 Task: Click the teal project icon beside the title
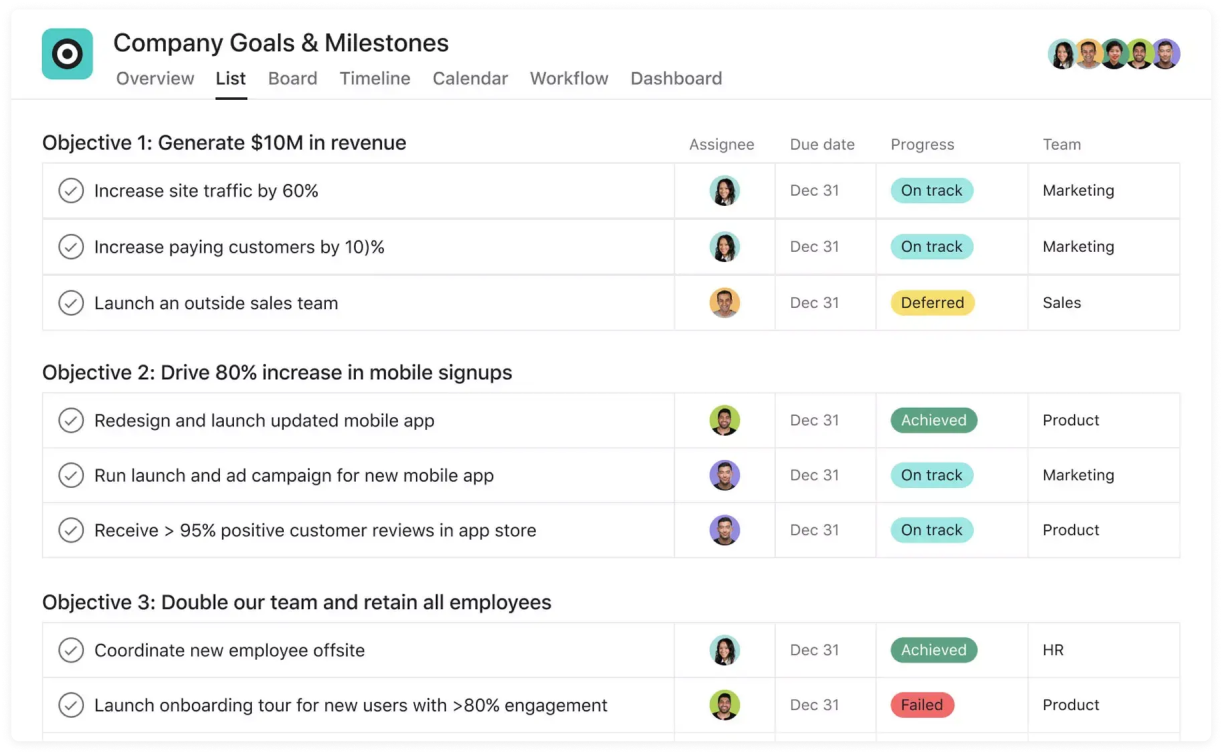pyautogui.click(x=67, y=54)
